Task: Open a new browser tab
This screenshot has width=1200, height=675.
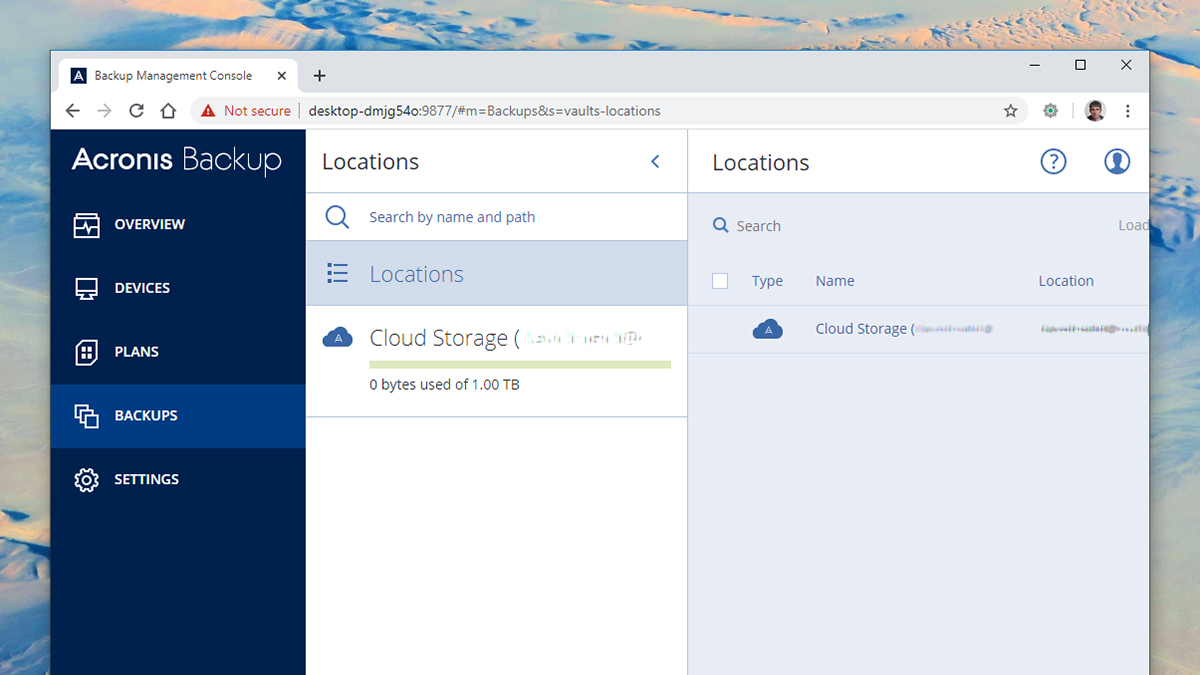Action: click(319, 76)
